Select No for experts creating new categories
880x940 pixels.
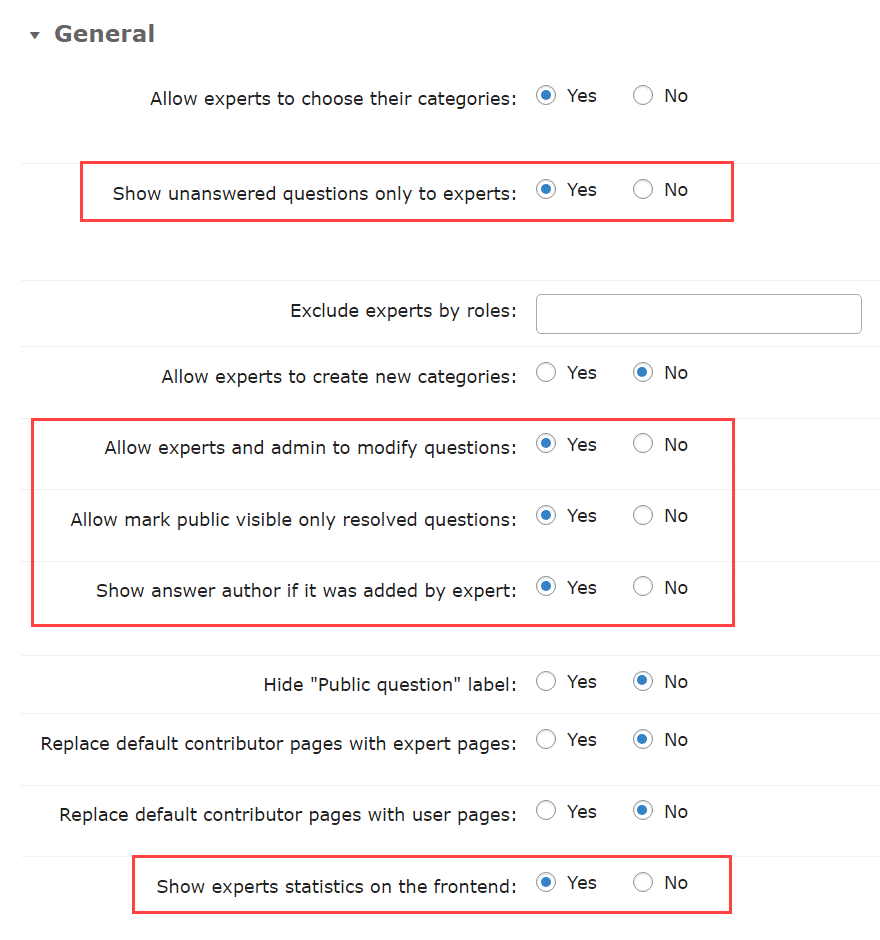(x=643, y=372)
